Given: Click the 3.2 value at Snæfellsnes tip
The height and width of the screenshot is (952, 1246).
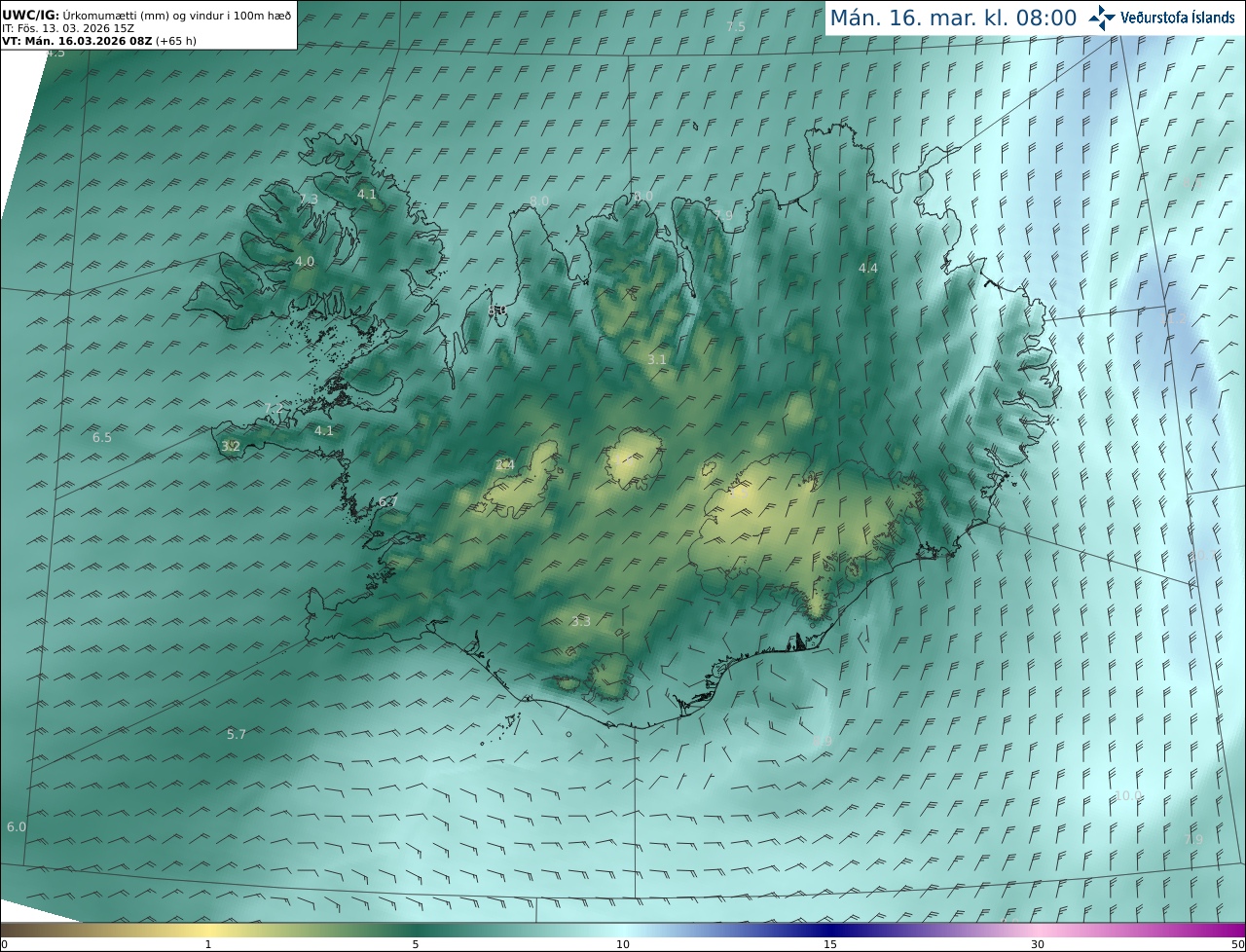Looking at the screenshot, I should (231, 446).
